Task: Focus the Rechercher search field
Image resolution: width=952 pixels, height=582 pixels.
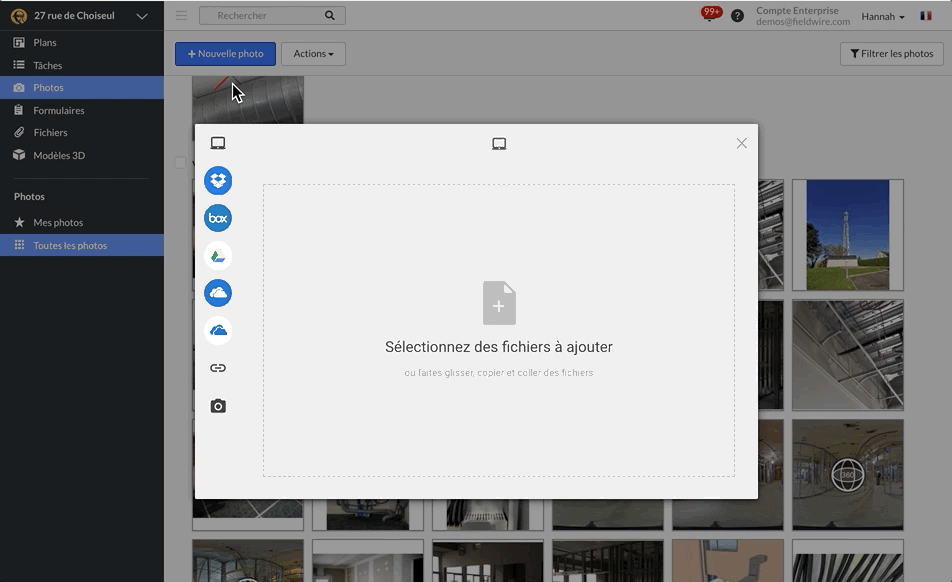Action: (272, 15)
